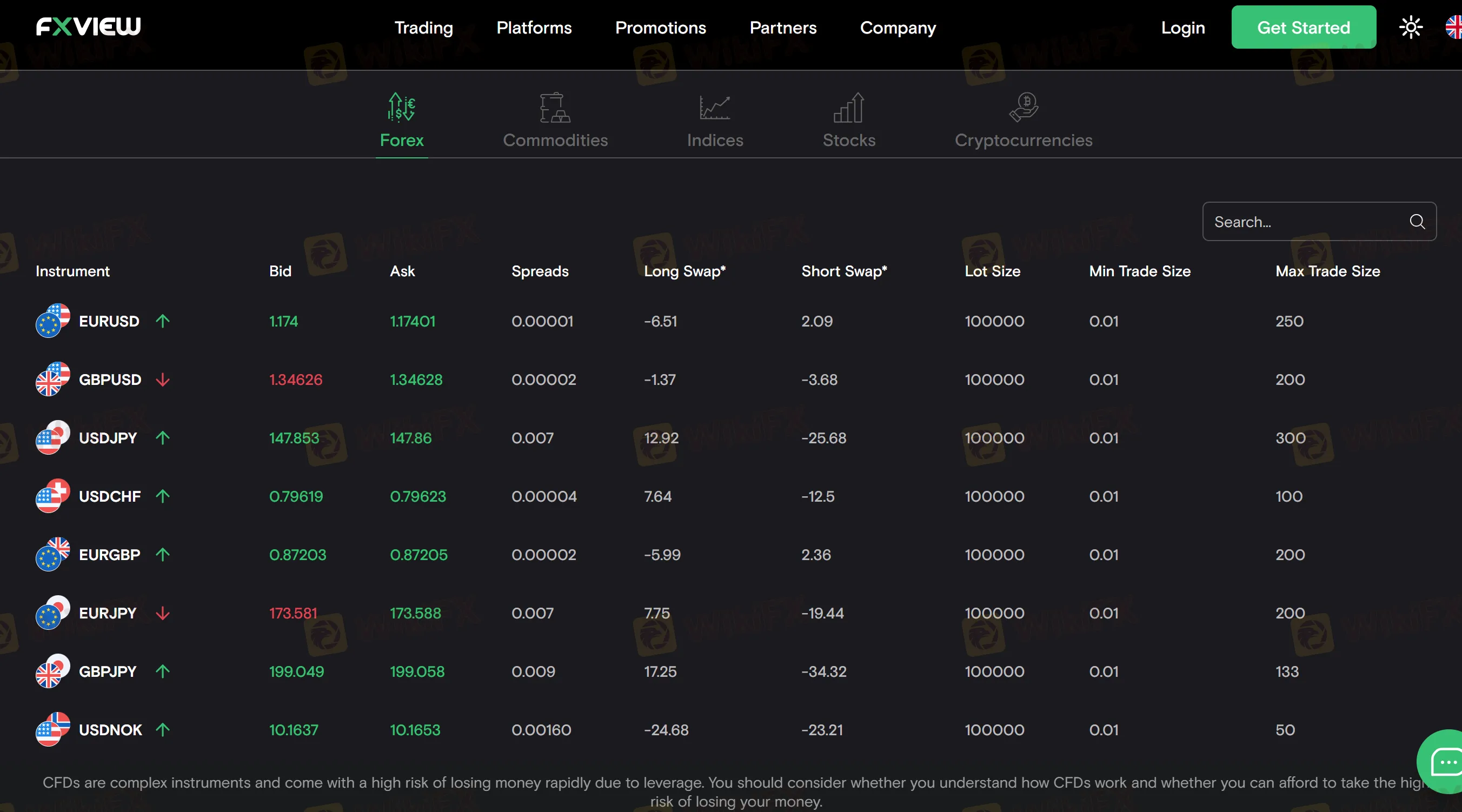Open the live chat bubble
The height and width of the screenshot is (812, 1462).
(1441, 762)
